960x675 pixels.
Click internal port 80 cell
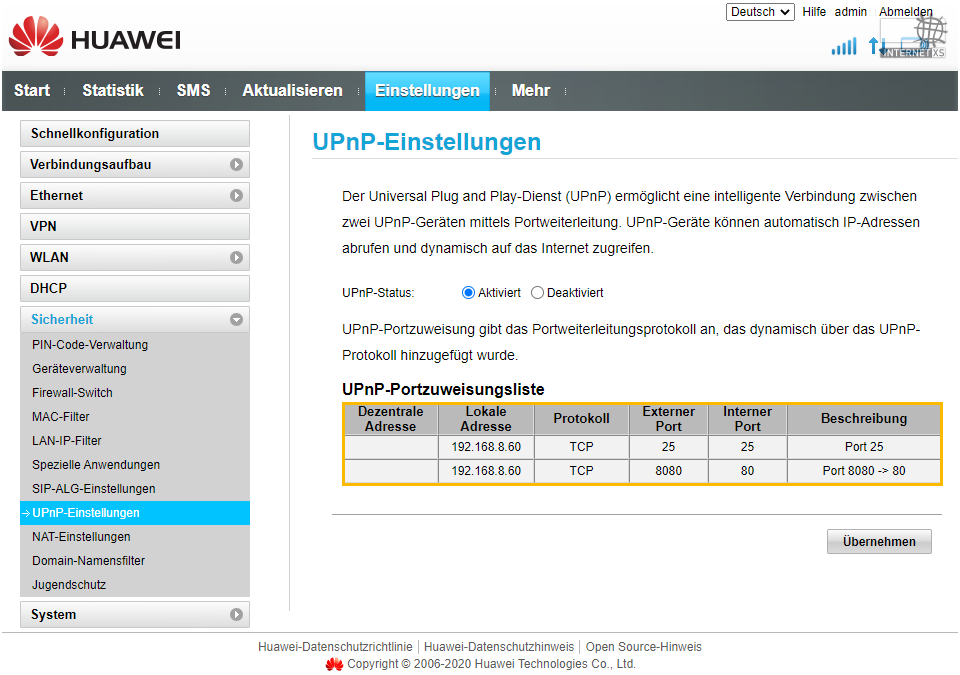pyautogui.click(x=748, y=471)
